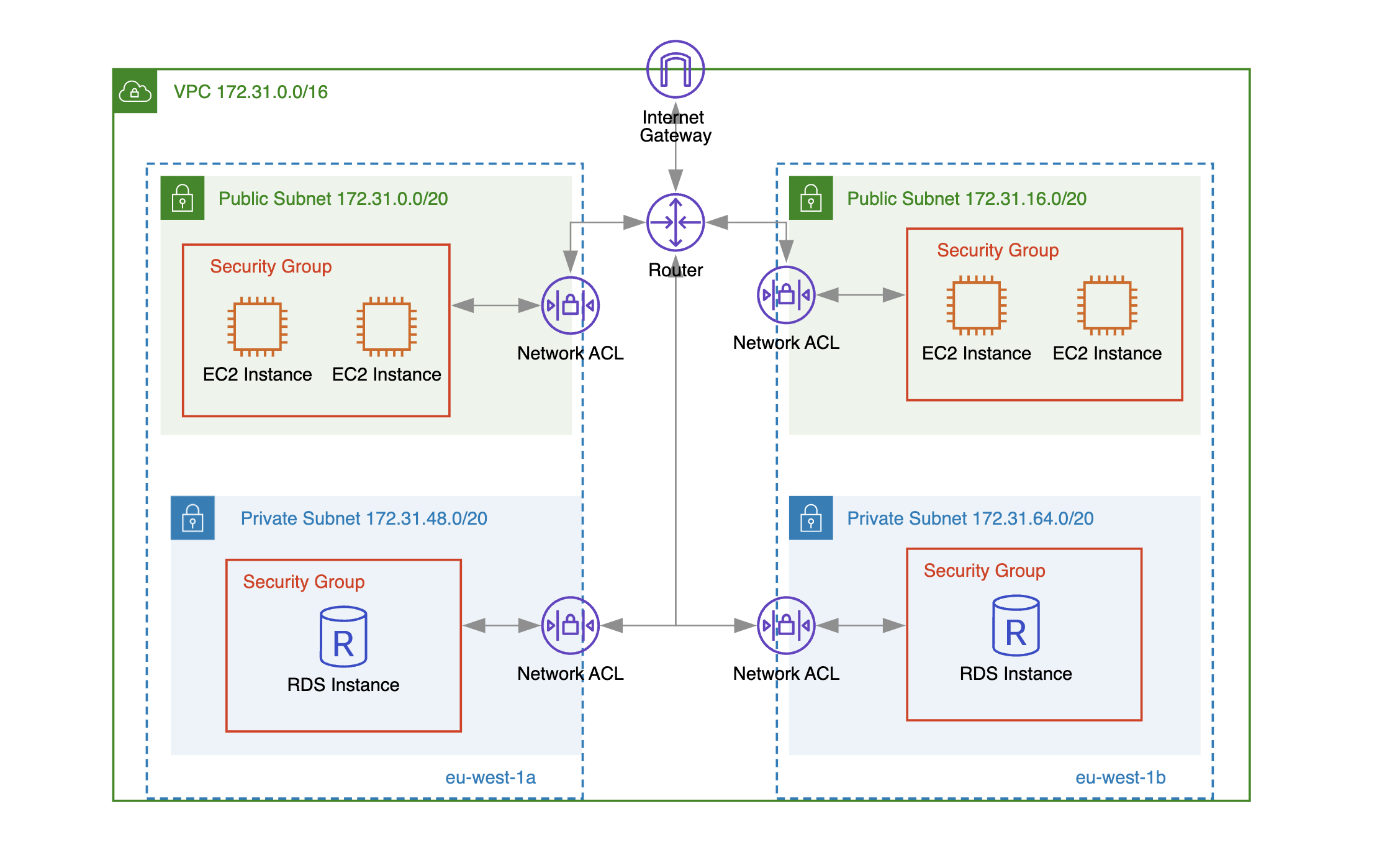This screenshot has height=868, width=1392.
Task: Click the VPC cloud icon
Action: tap(135, 91)
